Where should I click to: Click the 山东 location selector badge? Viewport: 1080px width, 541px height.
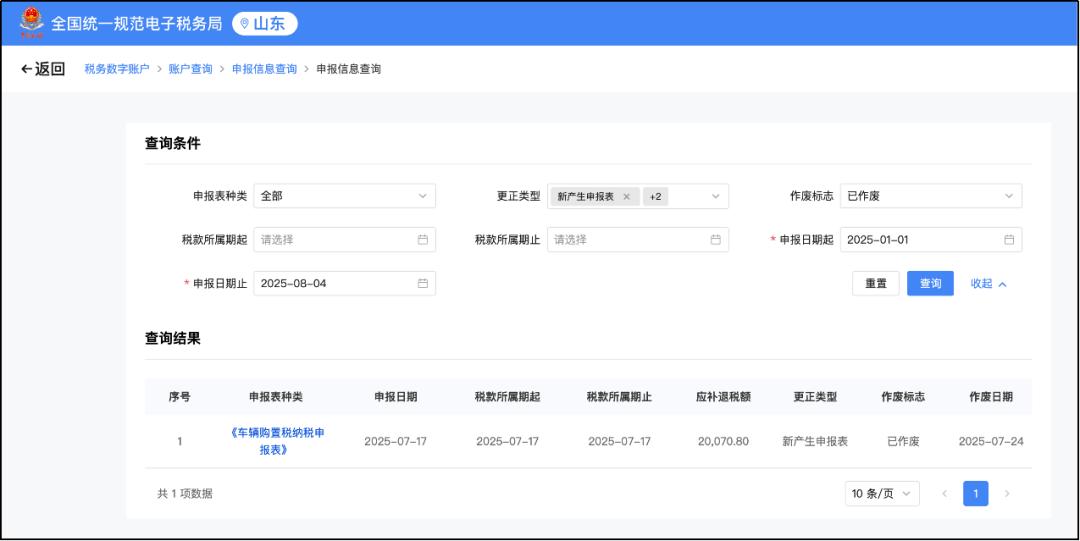coord(265,24)
